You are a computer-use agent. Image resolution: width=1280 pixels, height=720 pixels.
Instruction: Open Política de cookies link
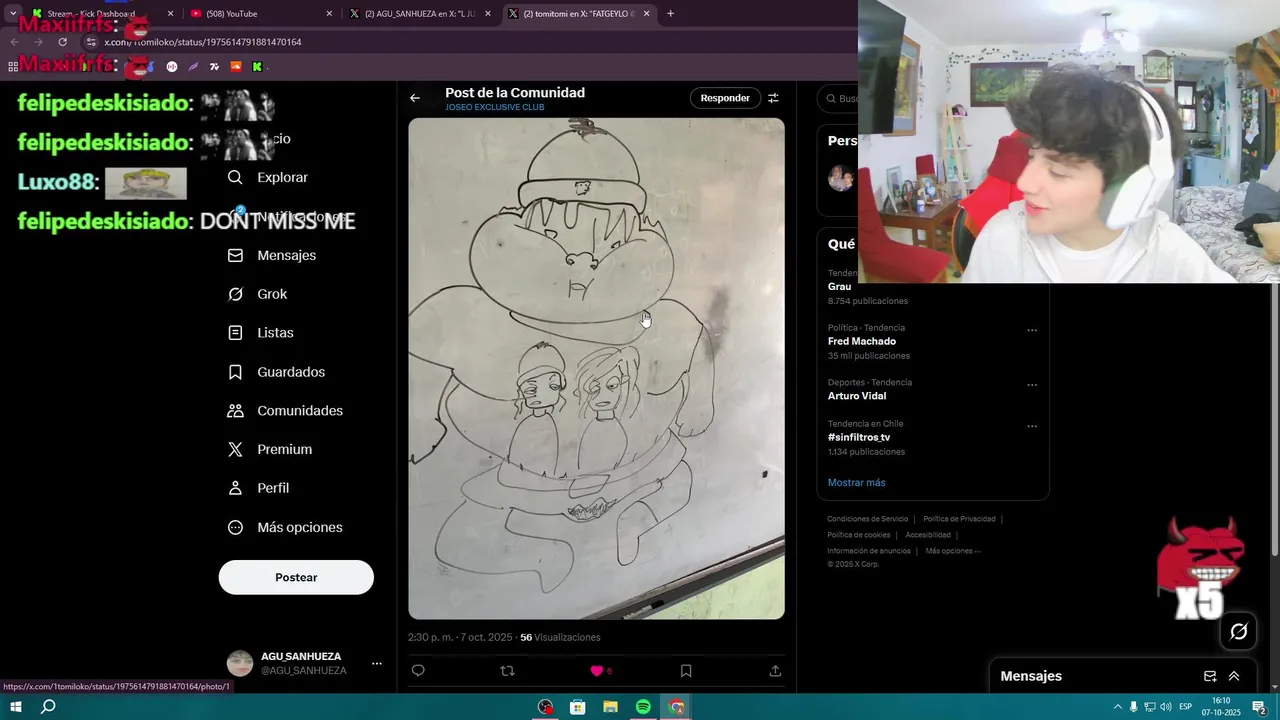(x=858, y=535)
